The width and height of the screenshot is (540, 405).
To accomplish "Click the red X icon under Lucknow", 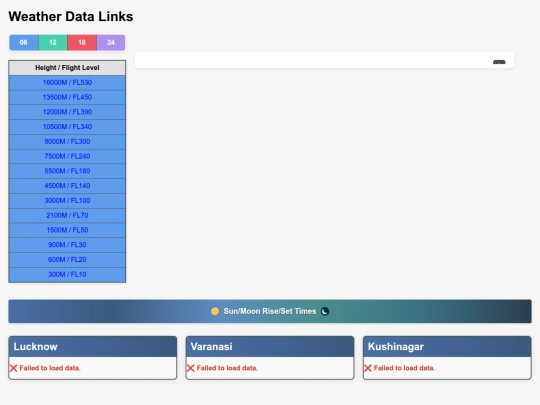I will (13, 368).
